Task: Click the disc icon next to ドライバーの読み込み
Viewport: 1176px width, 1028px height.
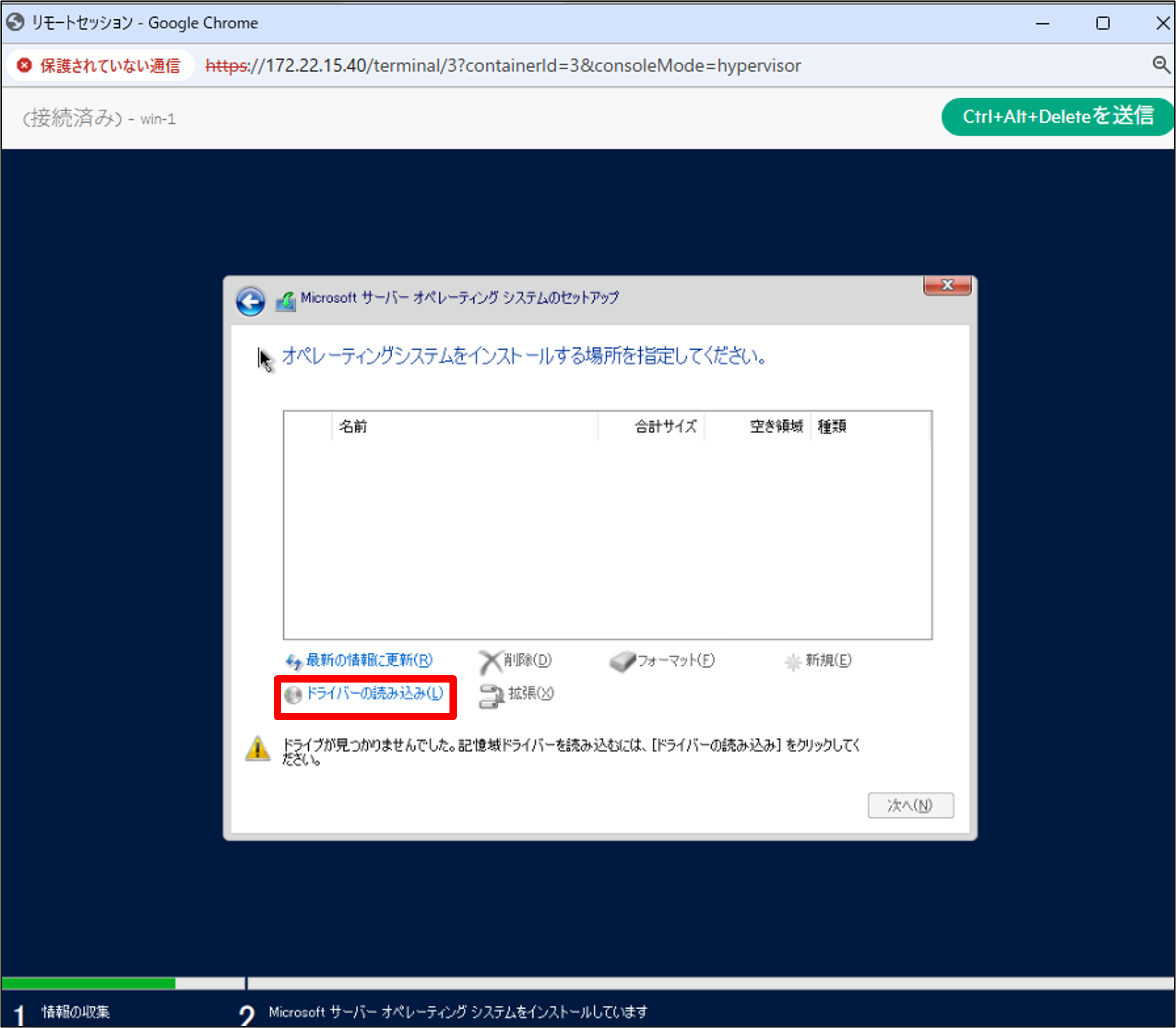Action: (x=293, y=694)
